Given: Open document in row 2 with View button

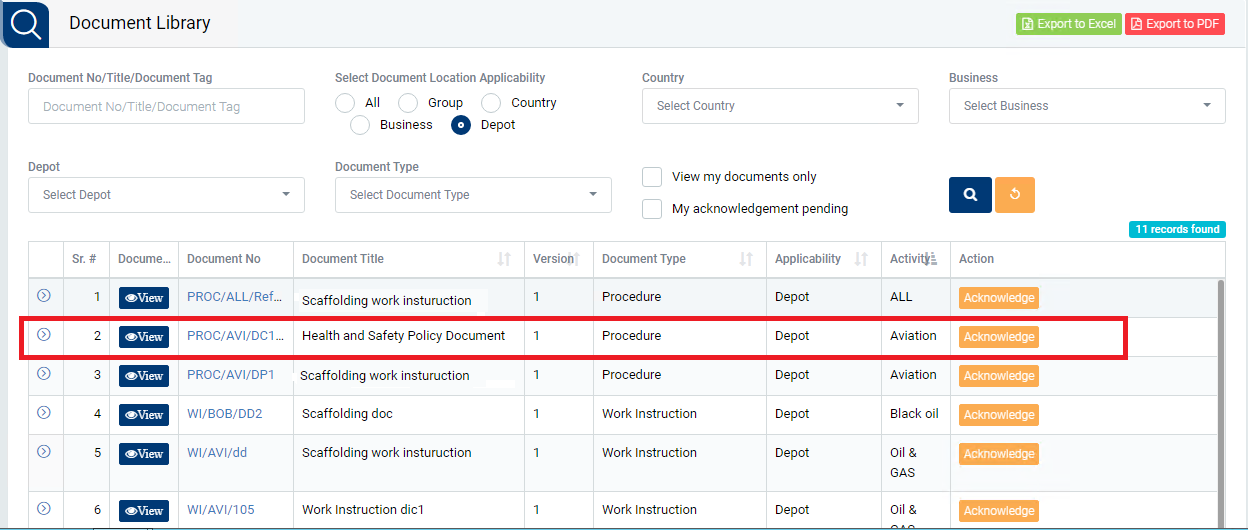Looking at the screenshot, I should 144,337.
